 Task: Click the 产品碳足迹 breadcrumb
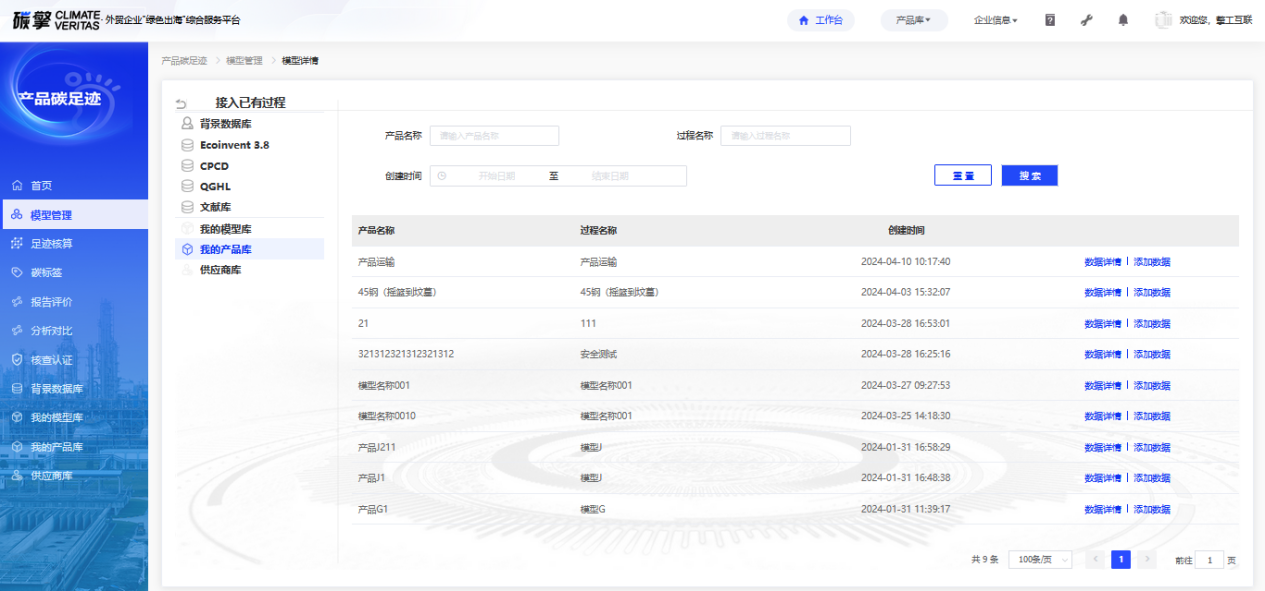[x=184, y=61]
